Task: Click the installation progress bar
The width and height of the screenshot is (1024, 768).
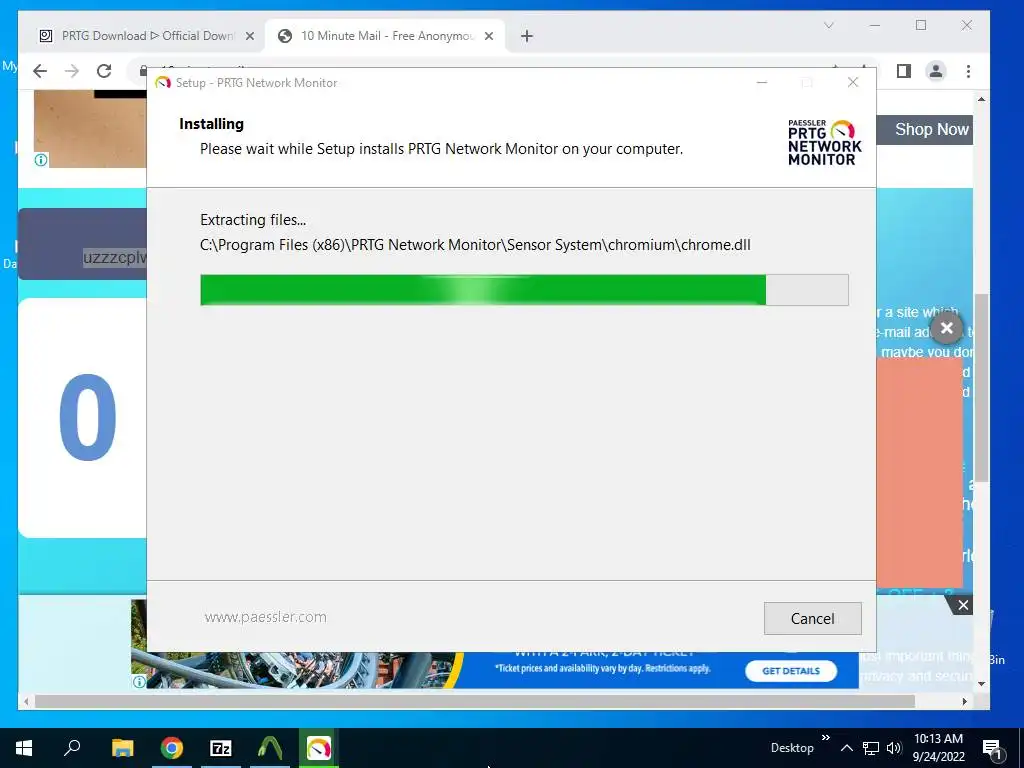Action: (524, 290)
